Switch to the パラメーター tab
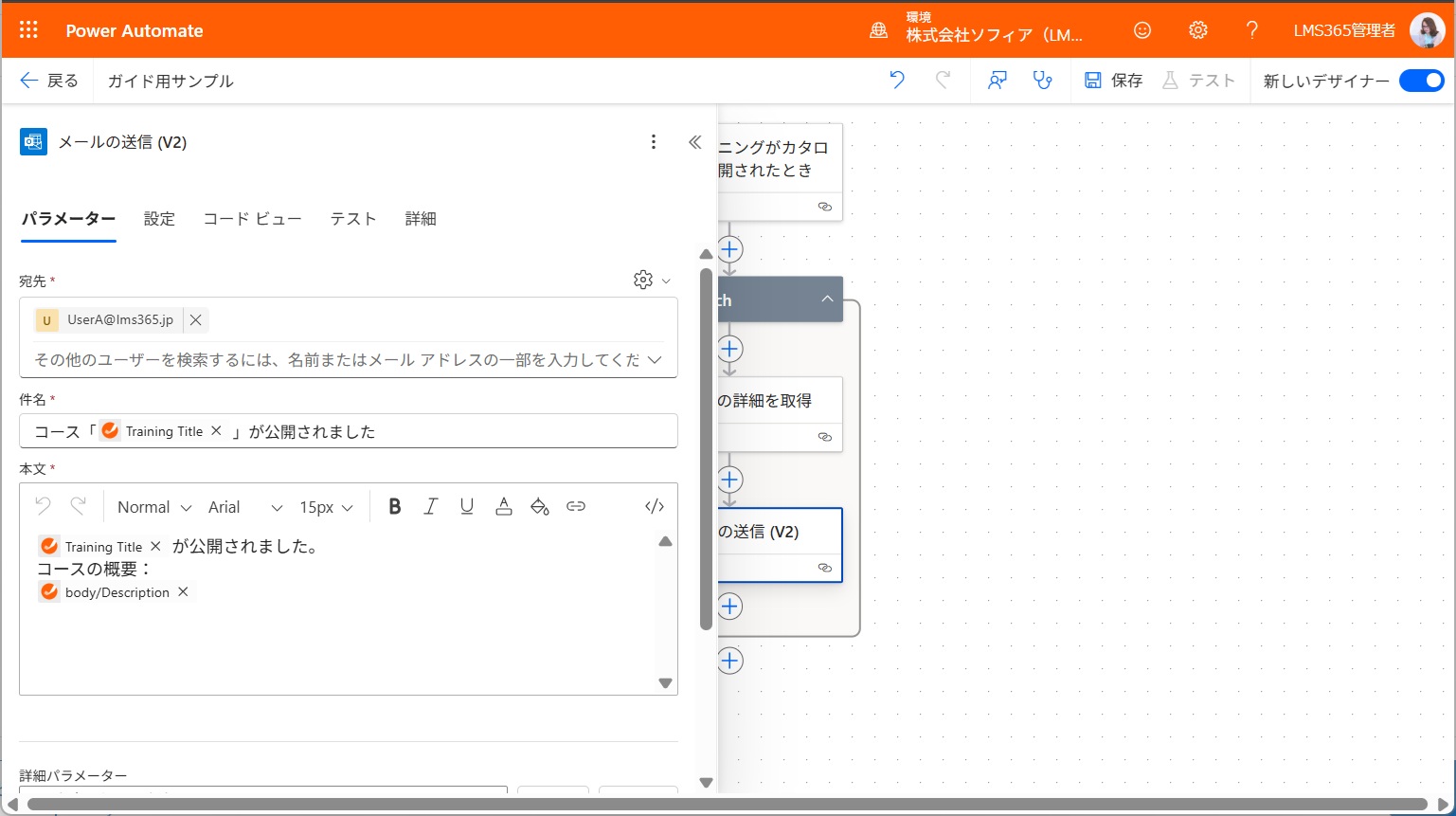 tap(68, 219)
